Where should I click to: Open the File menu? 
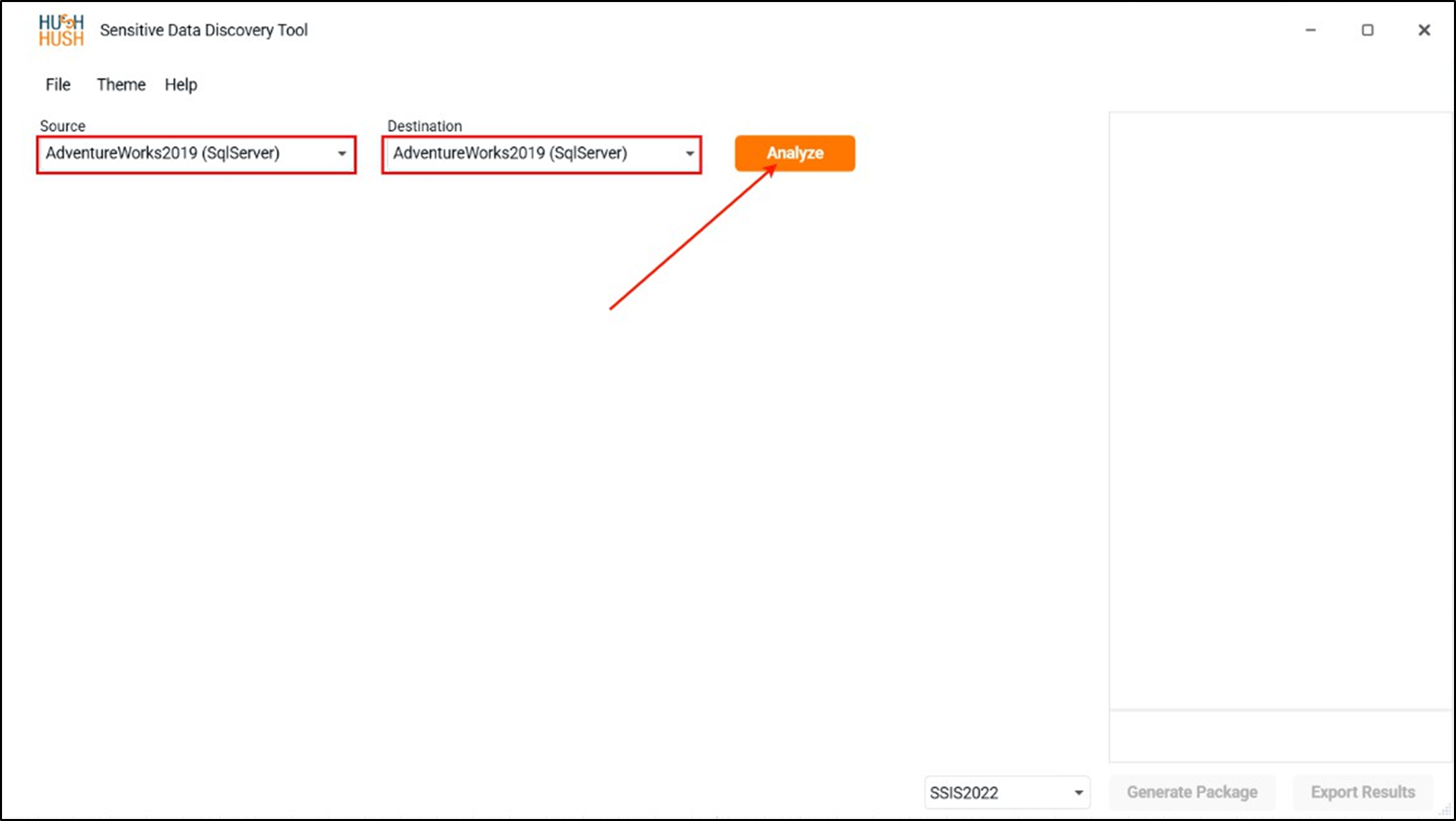(x=58, y=85)
